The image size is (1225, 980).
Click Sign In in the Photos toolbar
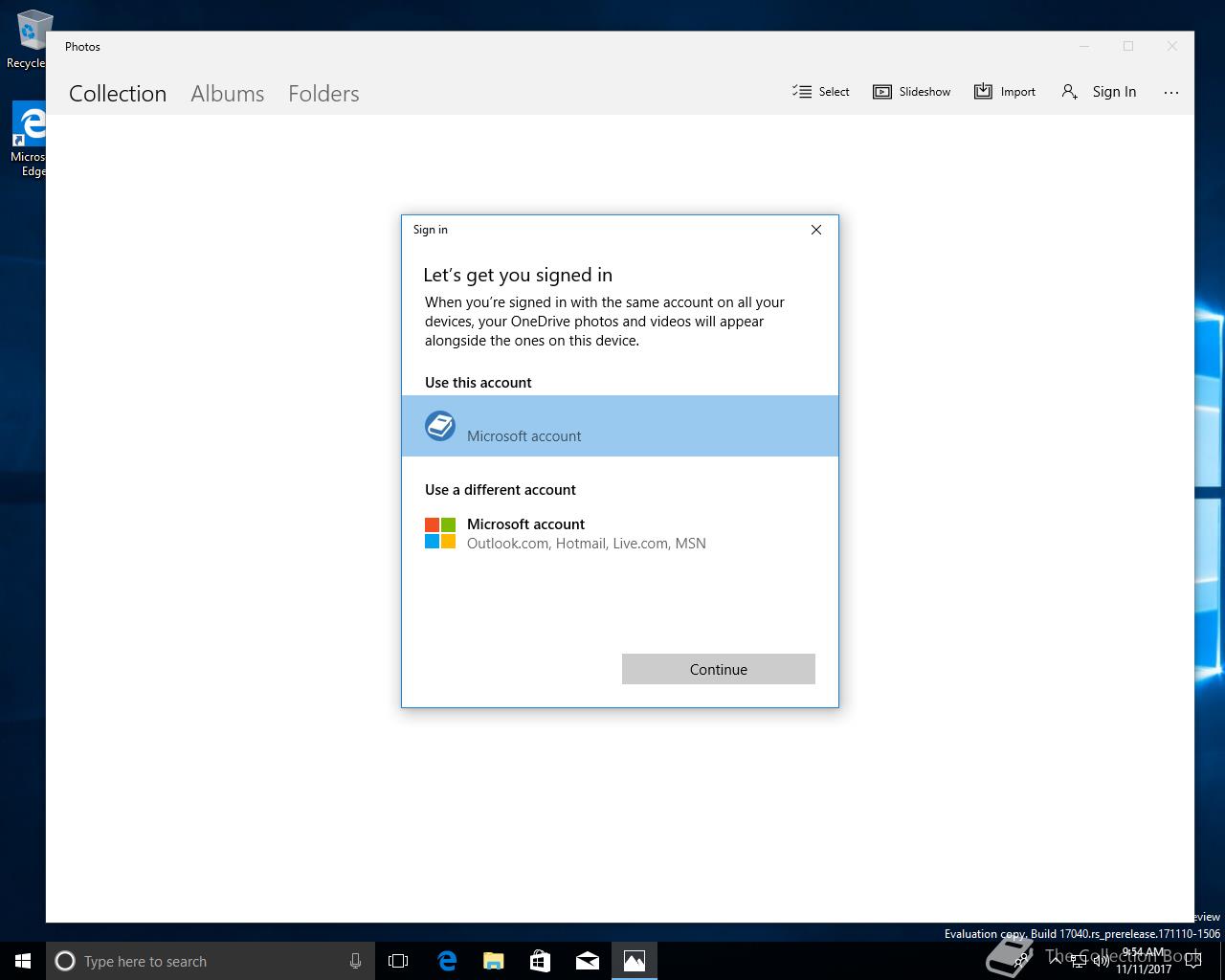coord(1099,92)
